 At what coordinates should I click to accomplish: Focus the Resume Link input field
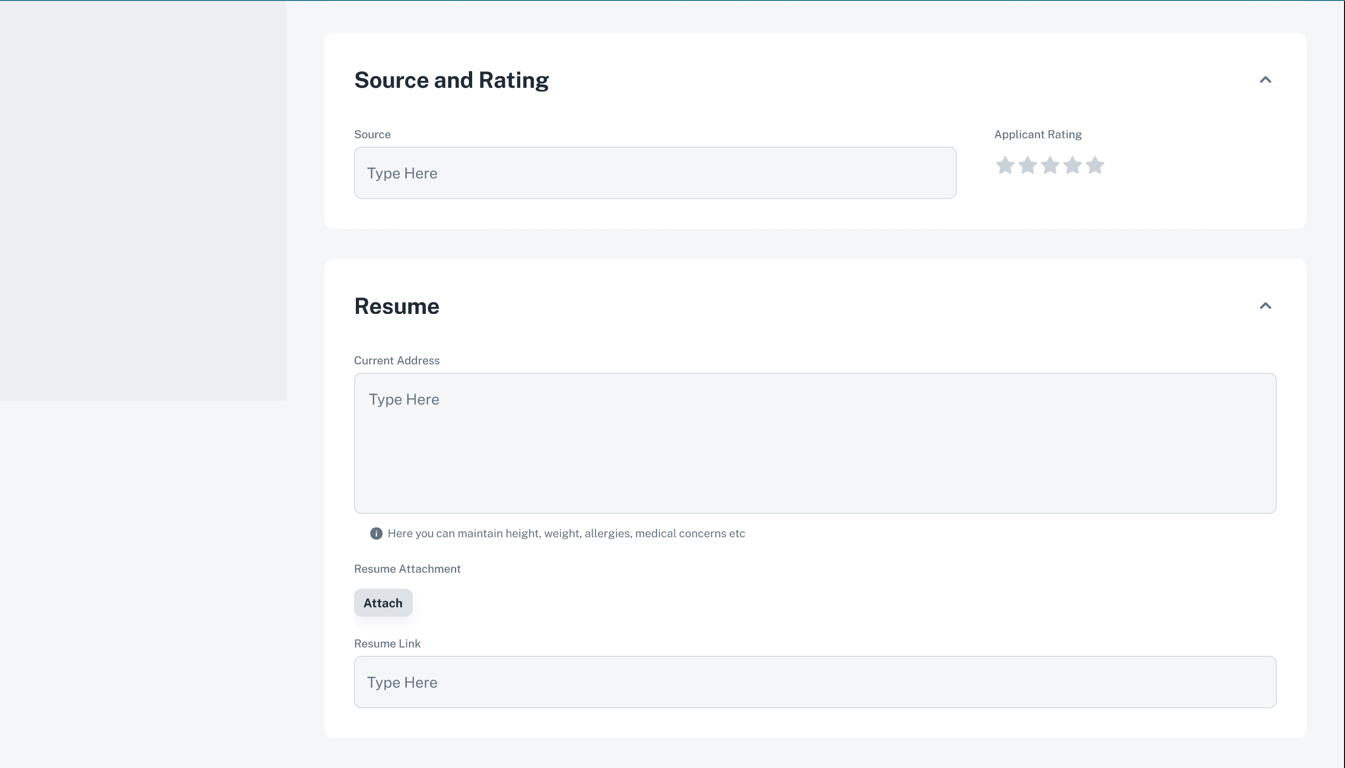[815, 682]
